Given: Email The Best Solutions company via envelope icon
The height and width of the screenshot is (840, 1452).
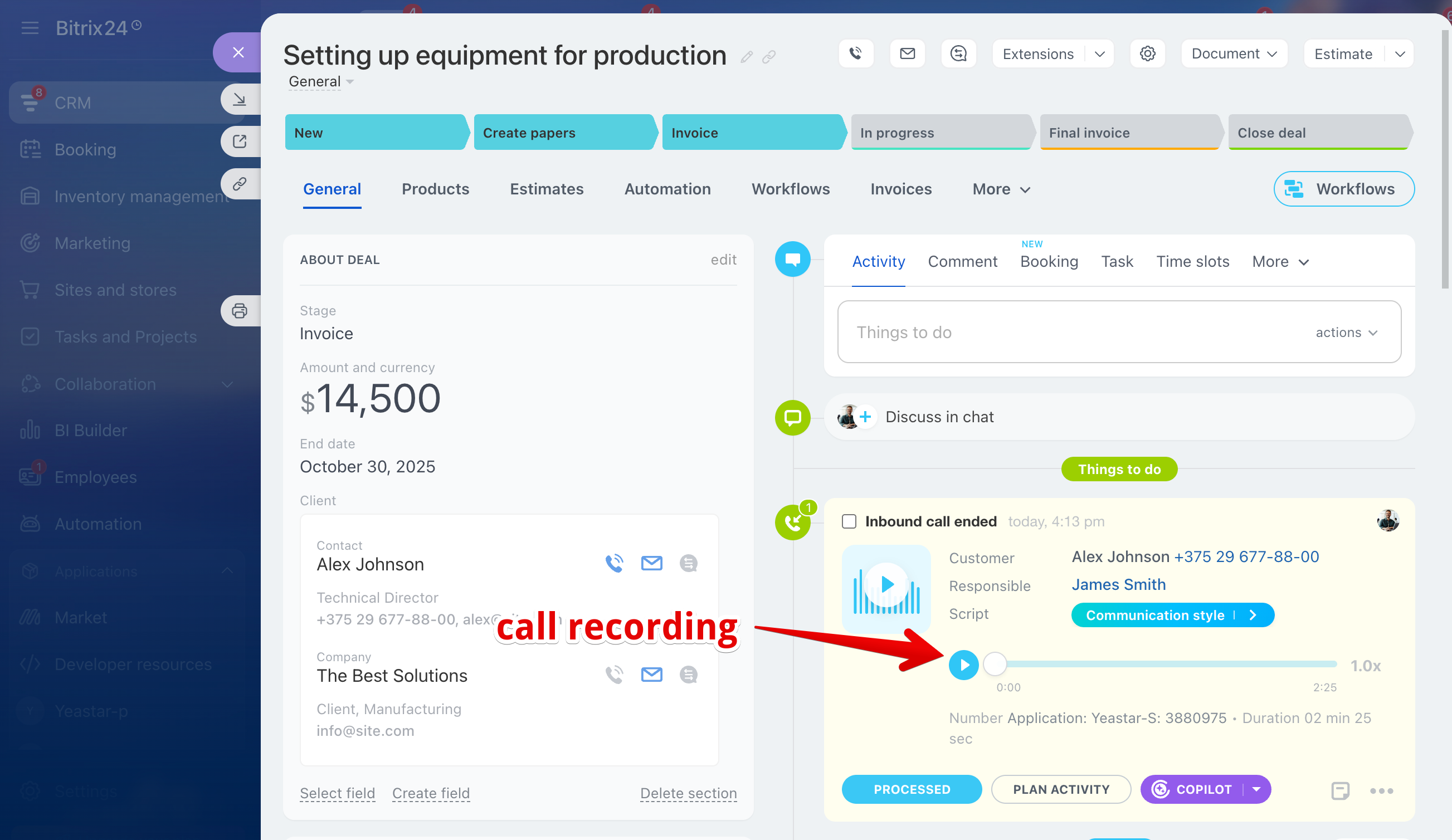Looking at the screenshot, I should (x=651, y=674).
